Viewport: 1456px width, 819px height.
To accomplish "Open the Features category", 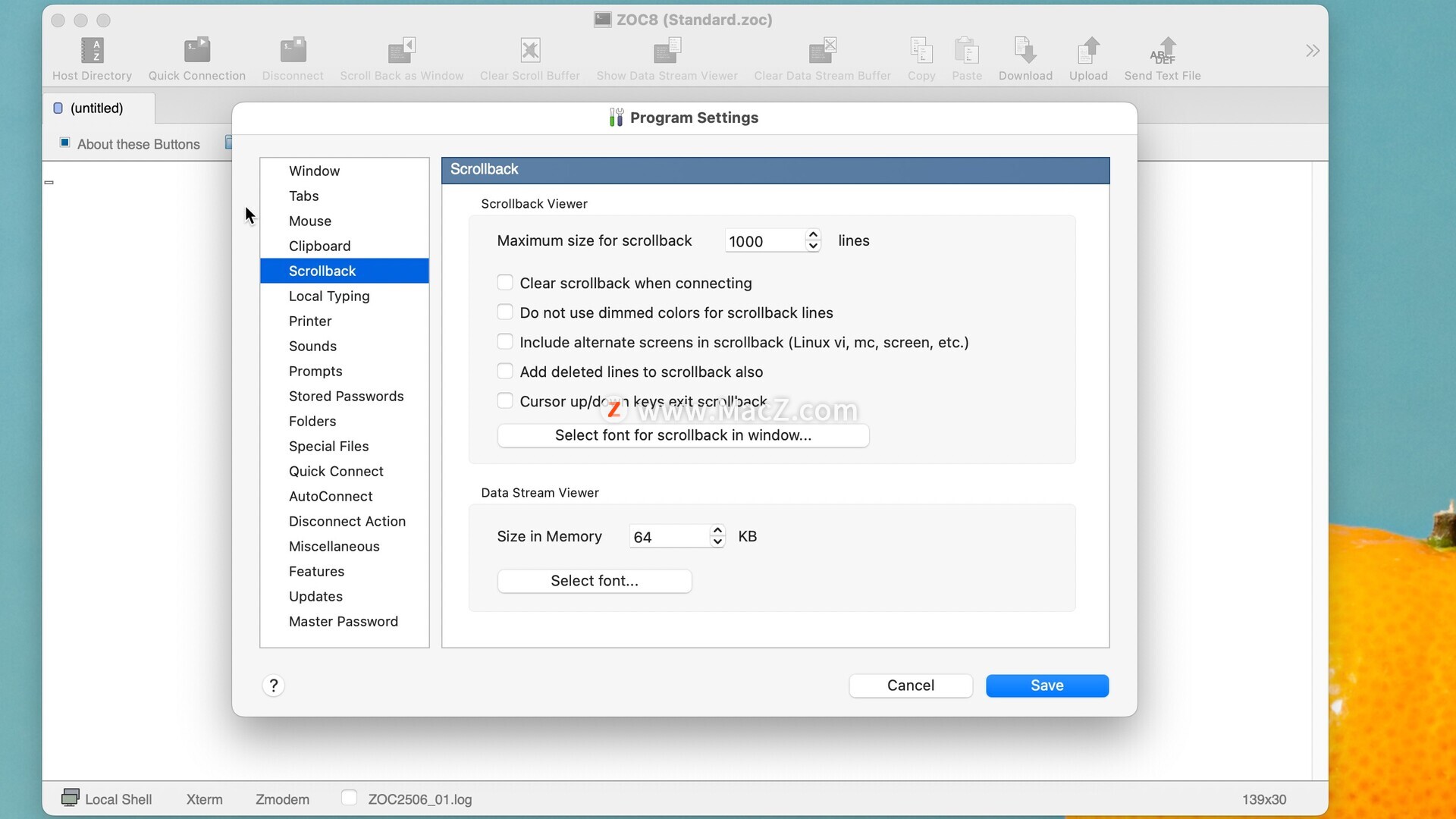I will [344, 571].
